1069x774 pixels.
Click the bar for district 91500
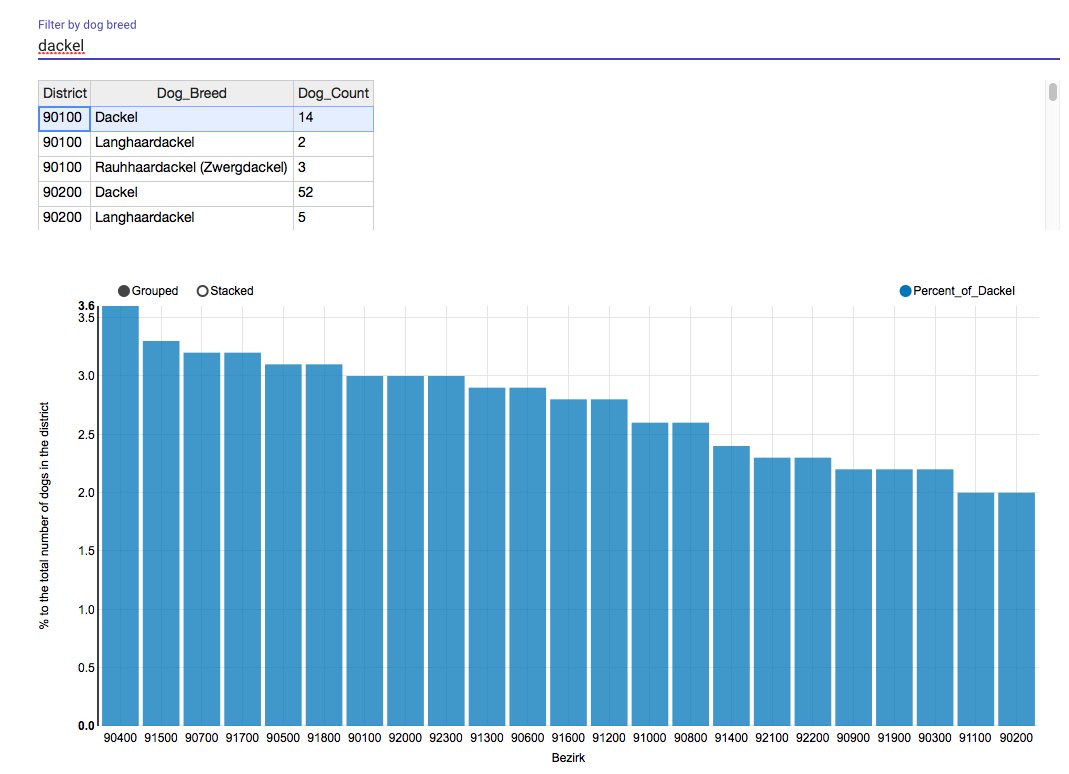point(161,533)
